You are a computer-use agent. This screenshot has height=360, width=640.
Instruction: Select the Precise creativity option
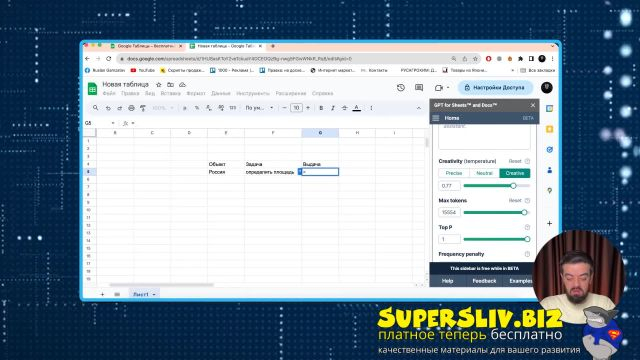pyautogui.click(x=453, y=173)
